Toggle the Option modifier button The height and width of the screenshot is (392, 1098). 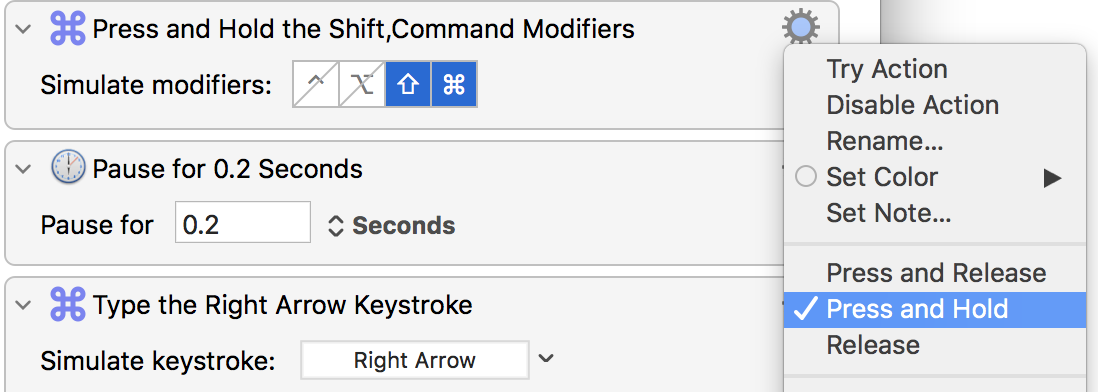click(362, 85)
